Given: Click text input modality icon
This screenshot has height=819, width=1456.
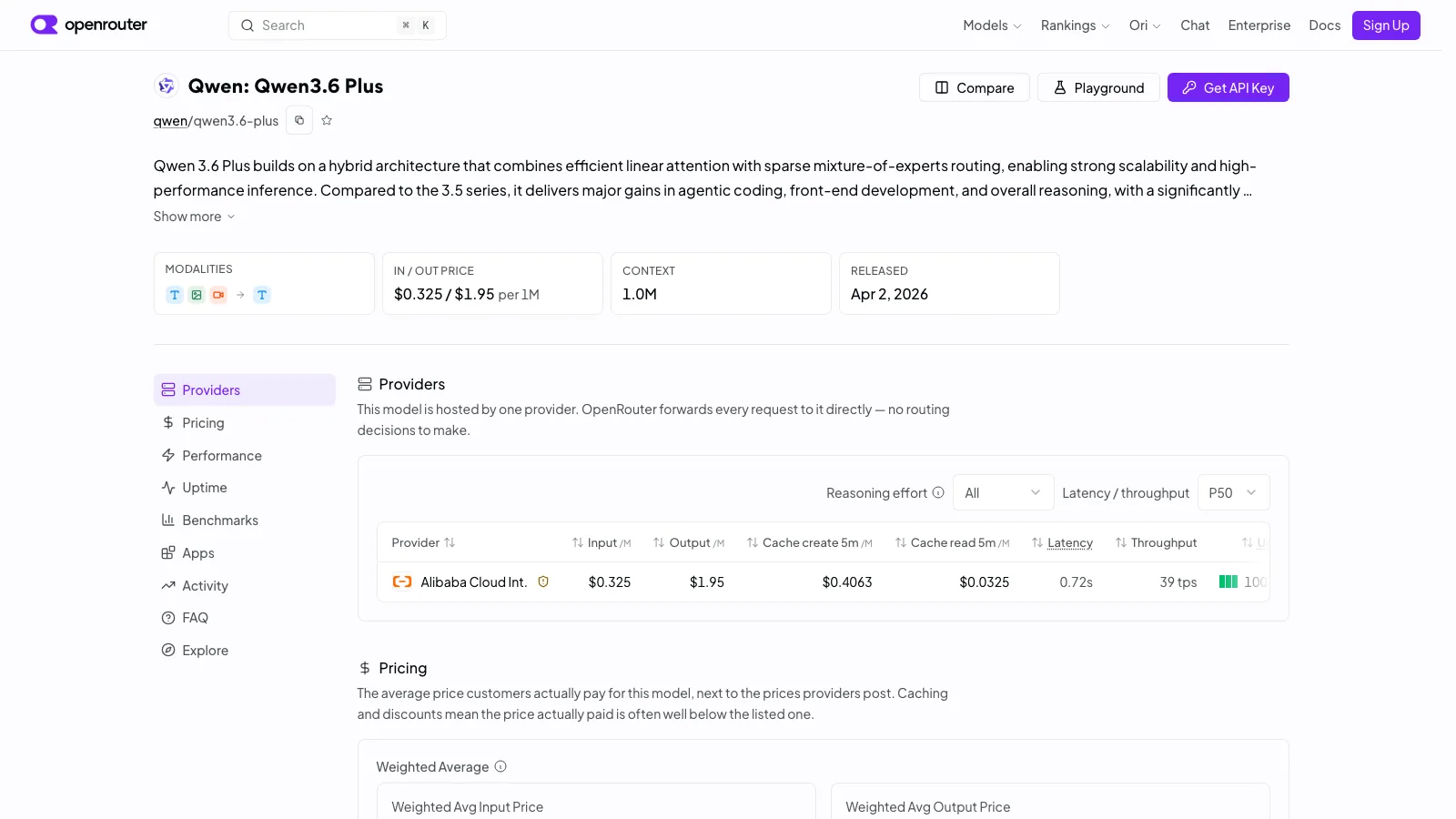Looking at the screenshot, I should (175, 295).
